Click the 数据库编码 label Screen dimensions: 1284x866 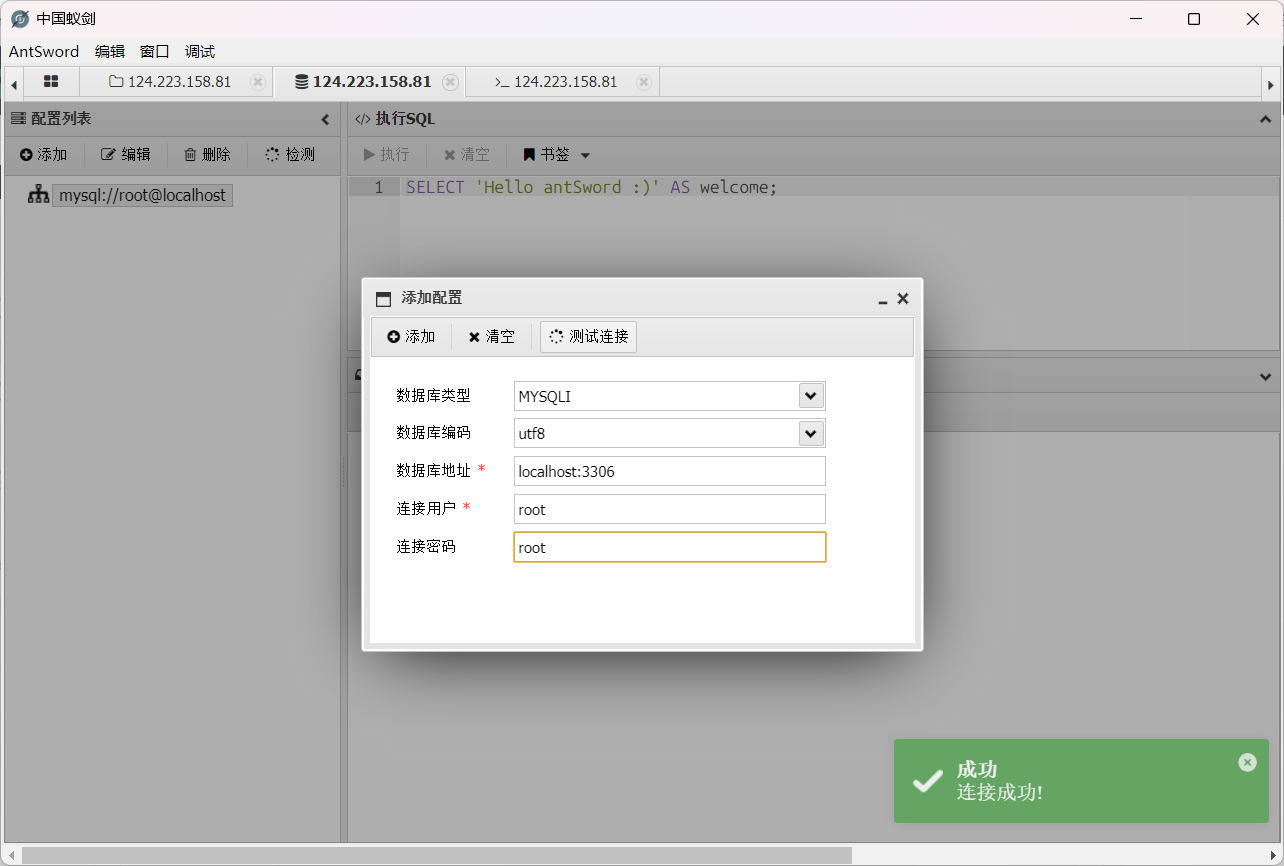point(433,432)
